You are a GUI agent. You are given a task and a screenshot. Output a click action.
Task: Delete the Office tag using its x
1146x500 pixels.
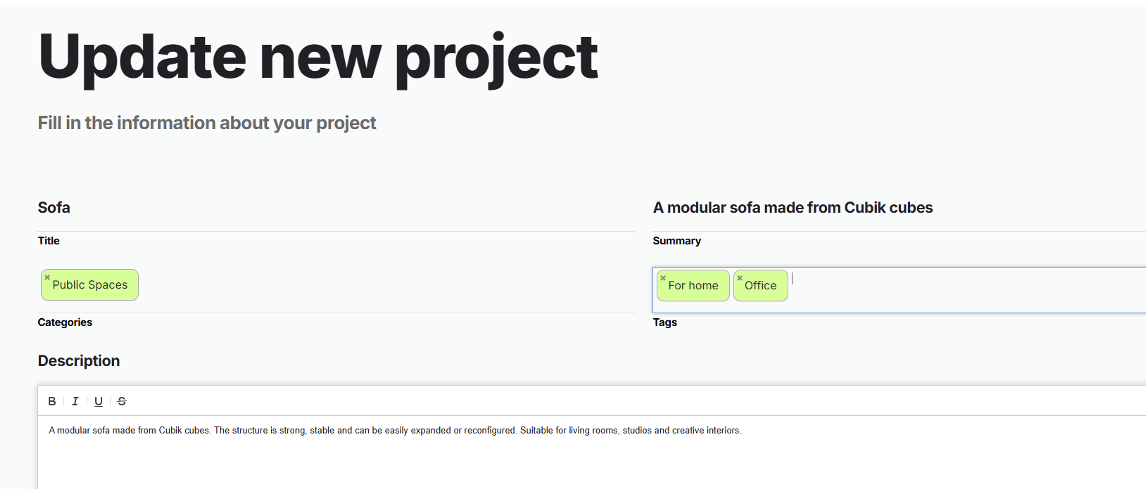[740, 278]
